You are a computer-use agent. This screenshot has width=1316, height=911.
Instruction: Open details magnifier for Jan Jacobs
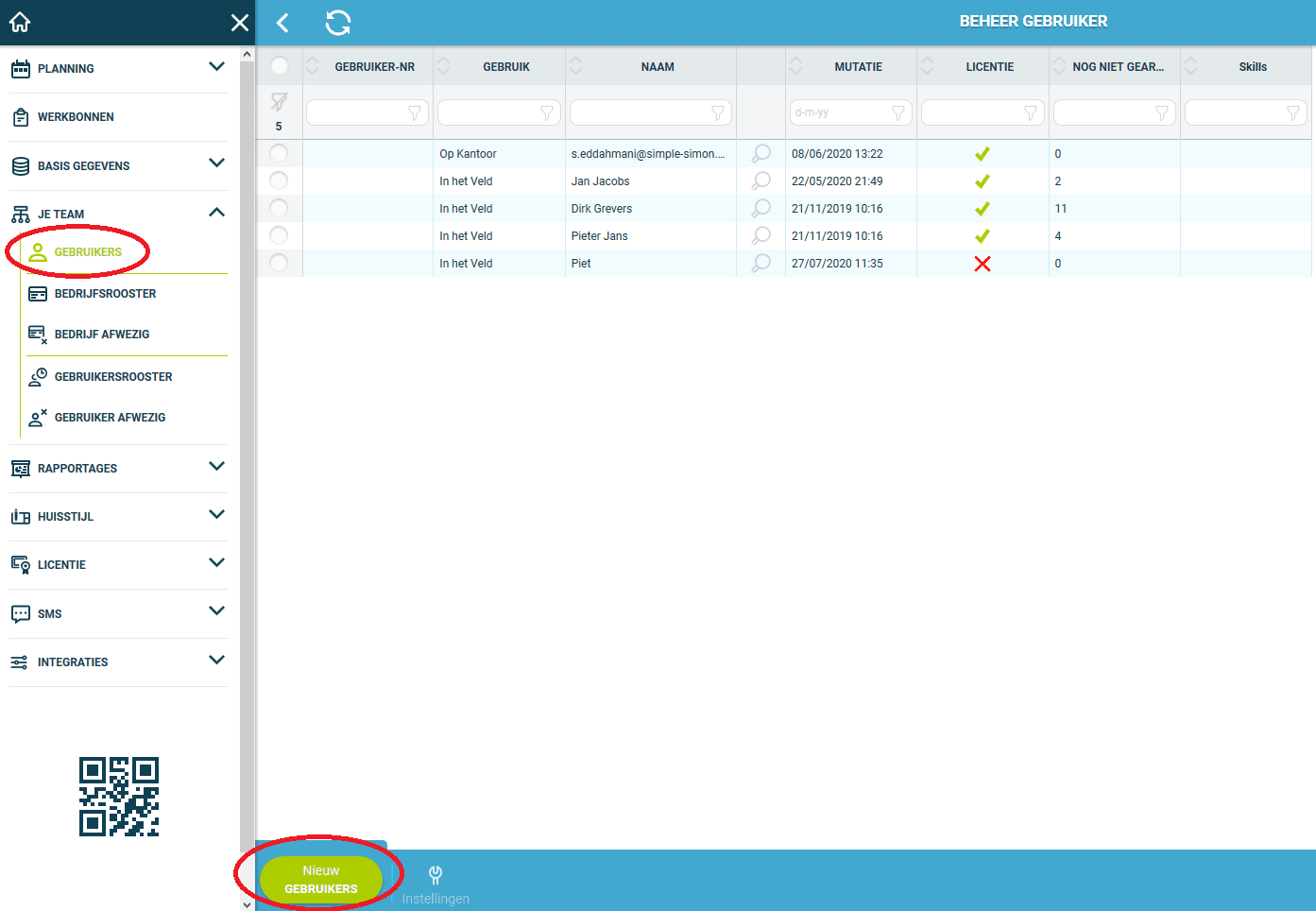pos(761,180)
